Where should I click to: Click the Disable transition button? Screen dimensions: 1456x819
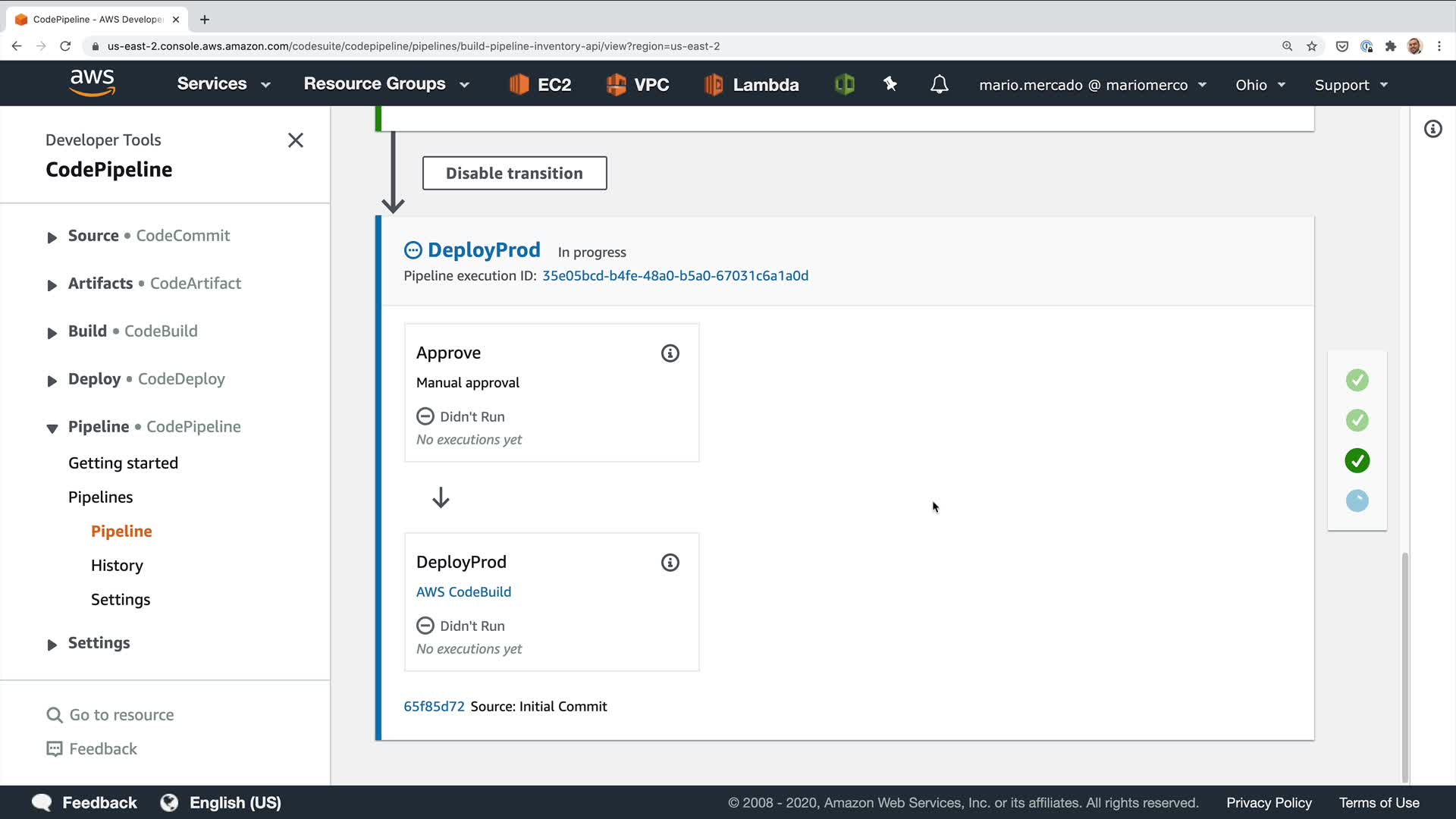pyautogui.click(x=514, y=174)
